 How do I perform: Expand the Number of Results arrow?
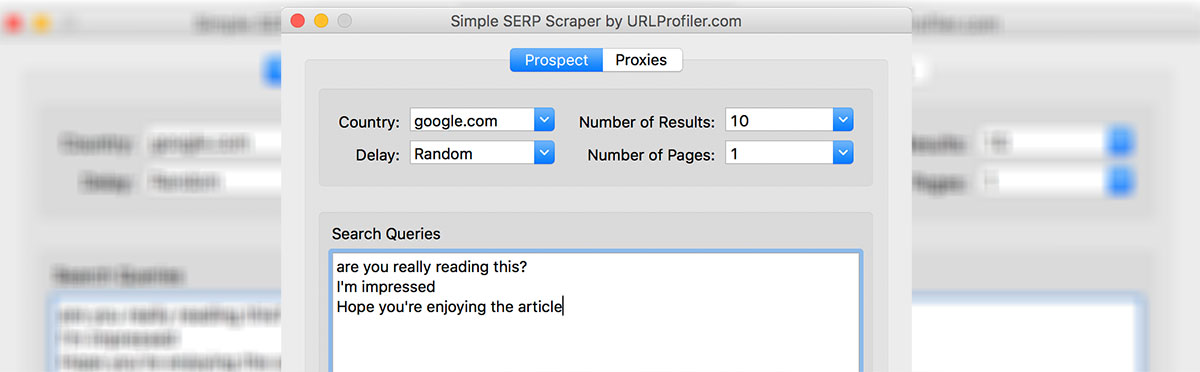click(843, 121)
